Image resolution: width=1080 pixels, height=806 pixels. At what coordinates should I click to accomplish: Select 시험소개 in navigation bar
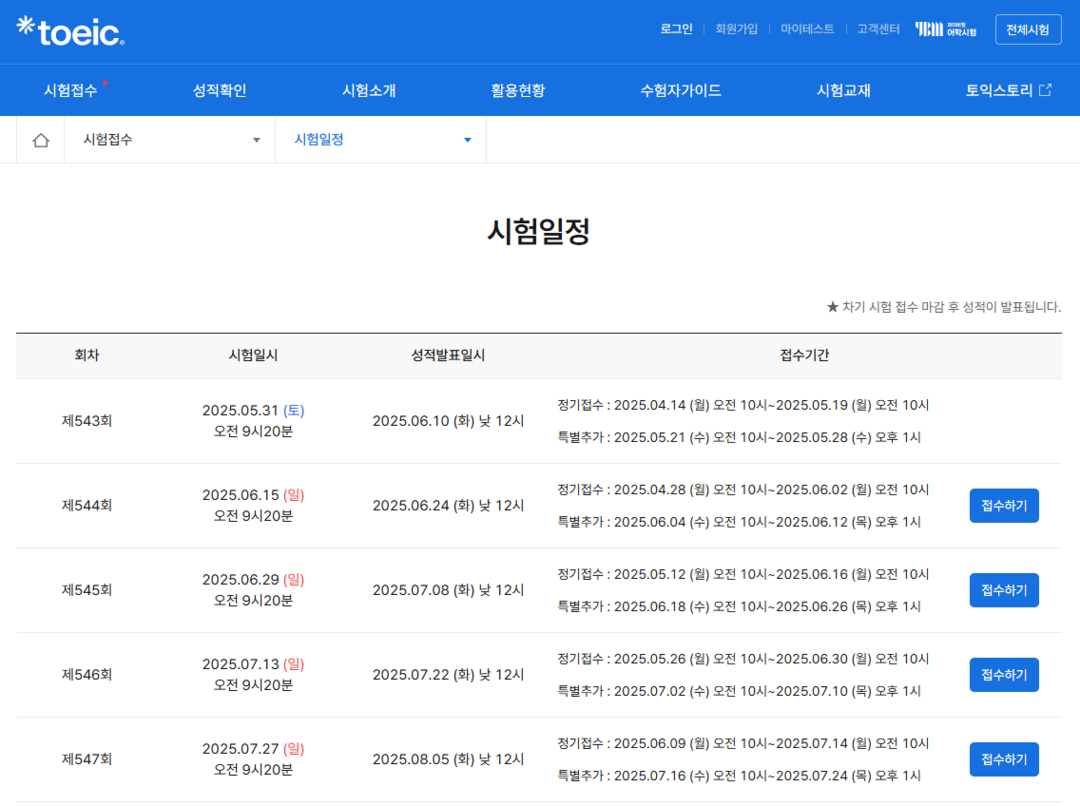point(369,90)
